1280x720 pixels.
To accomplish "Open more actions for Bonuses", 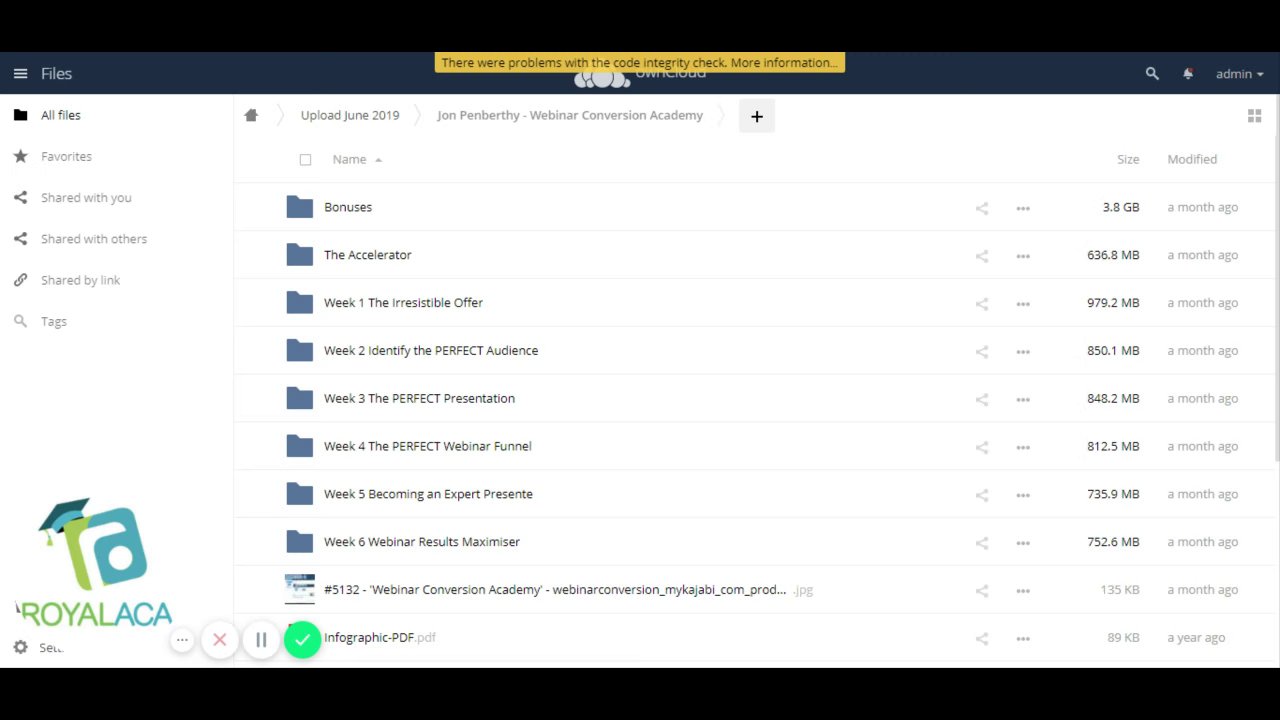I will (1023, 208).
